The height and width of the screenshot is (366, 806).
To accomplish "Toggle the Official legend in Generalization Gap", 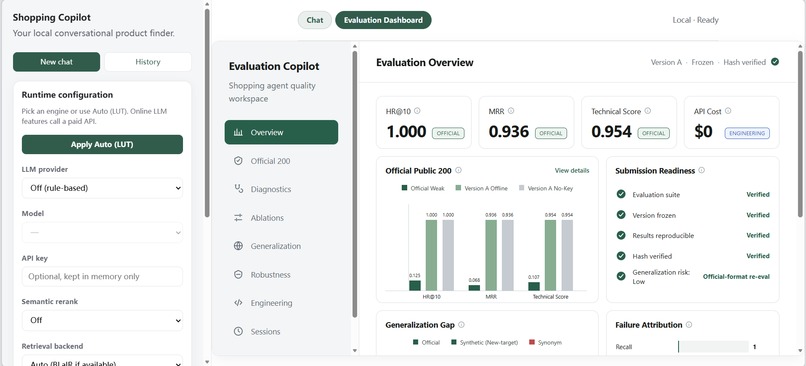I will pyautogui.click(x=415, y=342).
